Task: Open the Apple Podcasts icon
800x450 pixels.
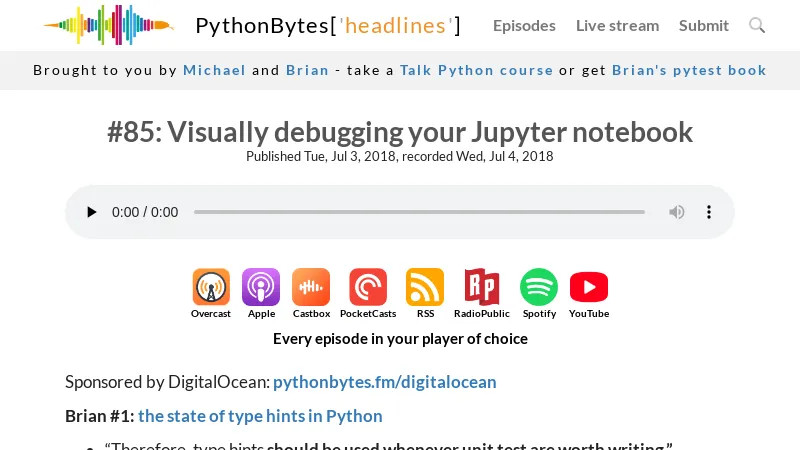Action: [x=261, y=287]
